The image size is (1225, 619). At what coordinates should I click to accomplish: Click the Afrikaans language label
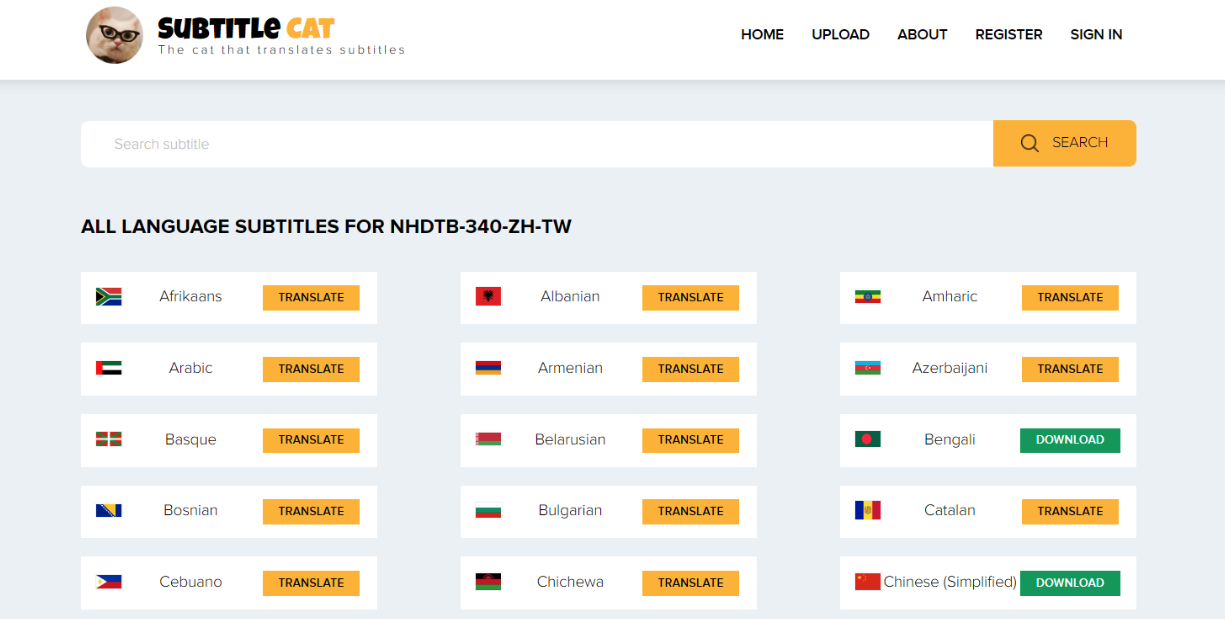[x=191, y=297]
